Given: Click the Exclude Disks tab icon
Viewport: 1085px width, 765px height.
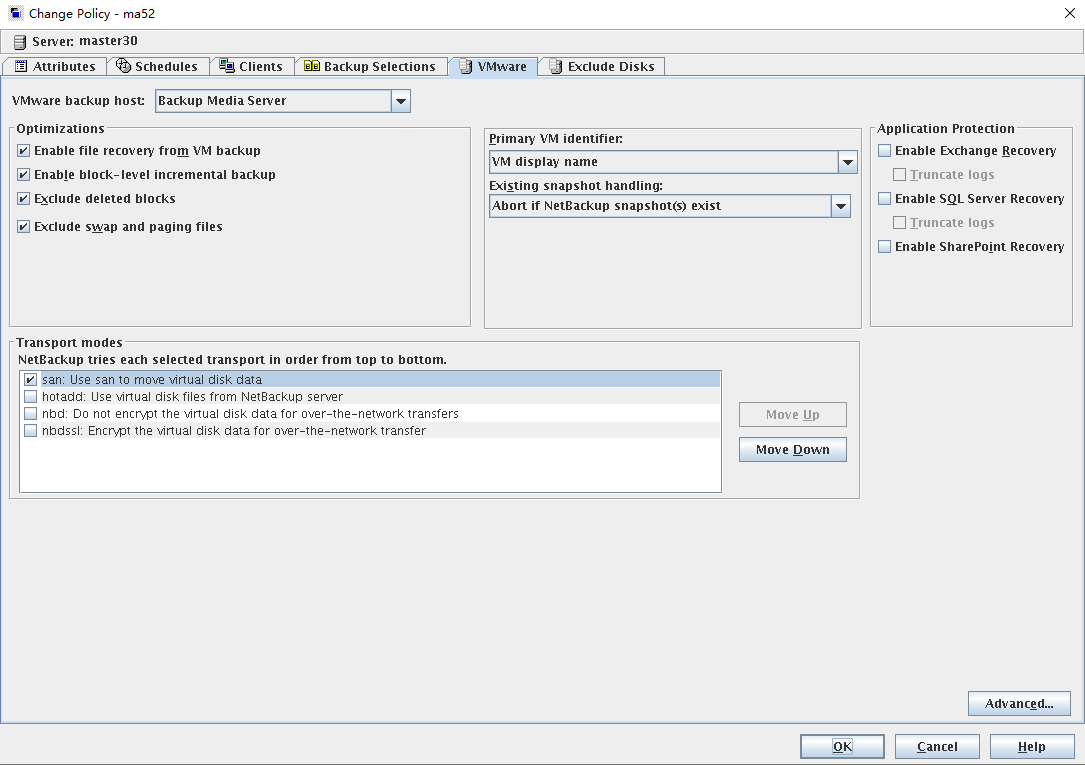Looking at the screenshot, I should pos(555,67).
